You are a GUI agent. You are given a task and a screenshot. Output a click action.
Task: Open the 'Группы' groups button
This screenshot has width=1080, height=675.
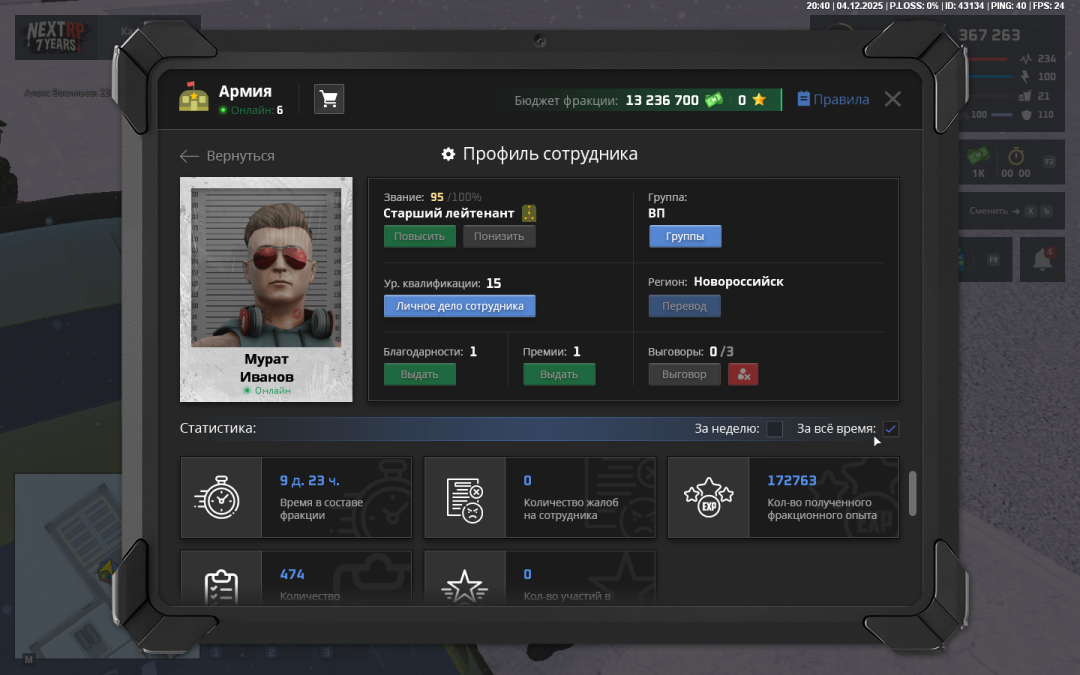click(x=685, y=237)
